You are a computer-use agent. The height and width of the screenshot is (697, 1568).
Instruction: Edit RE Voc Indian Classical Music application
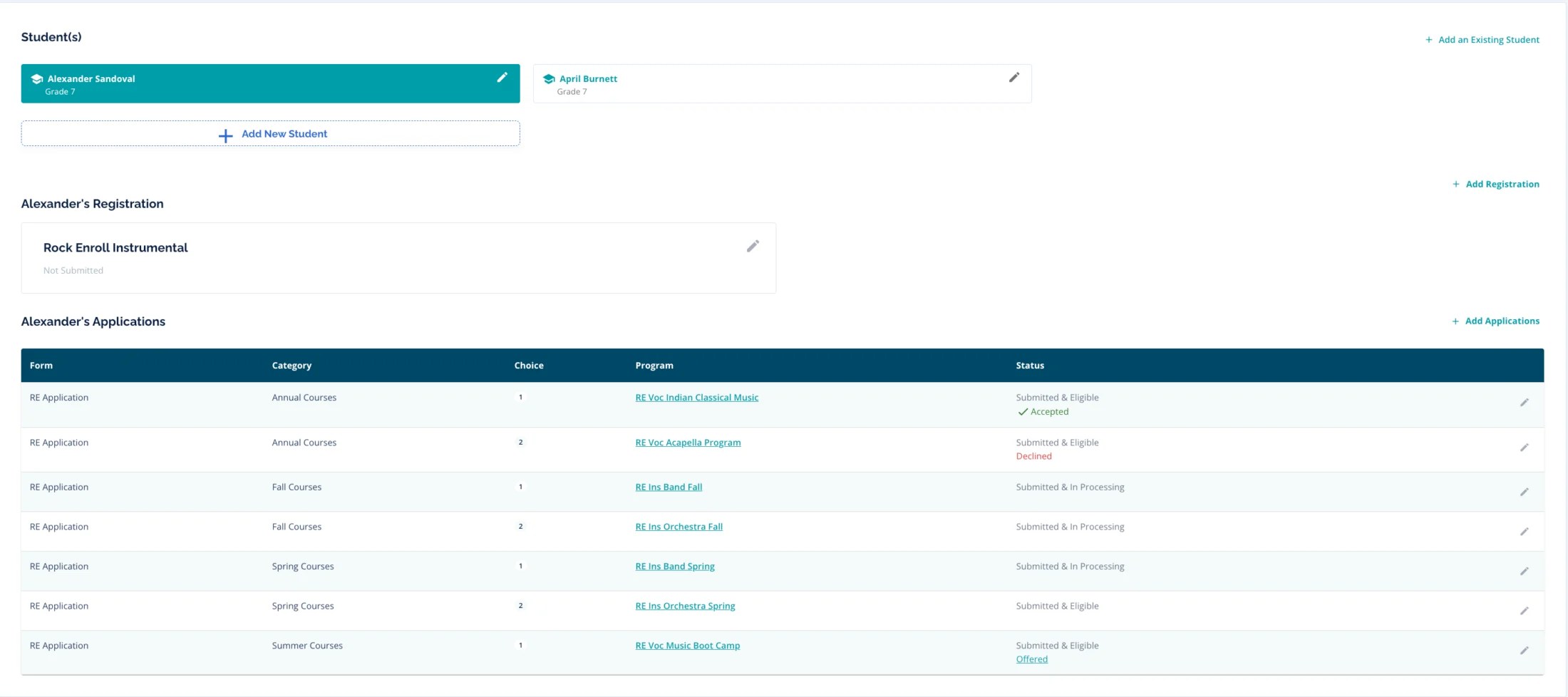(x=1524, y=403)
